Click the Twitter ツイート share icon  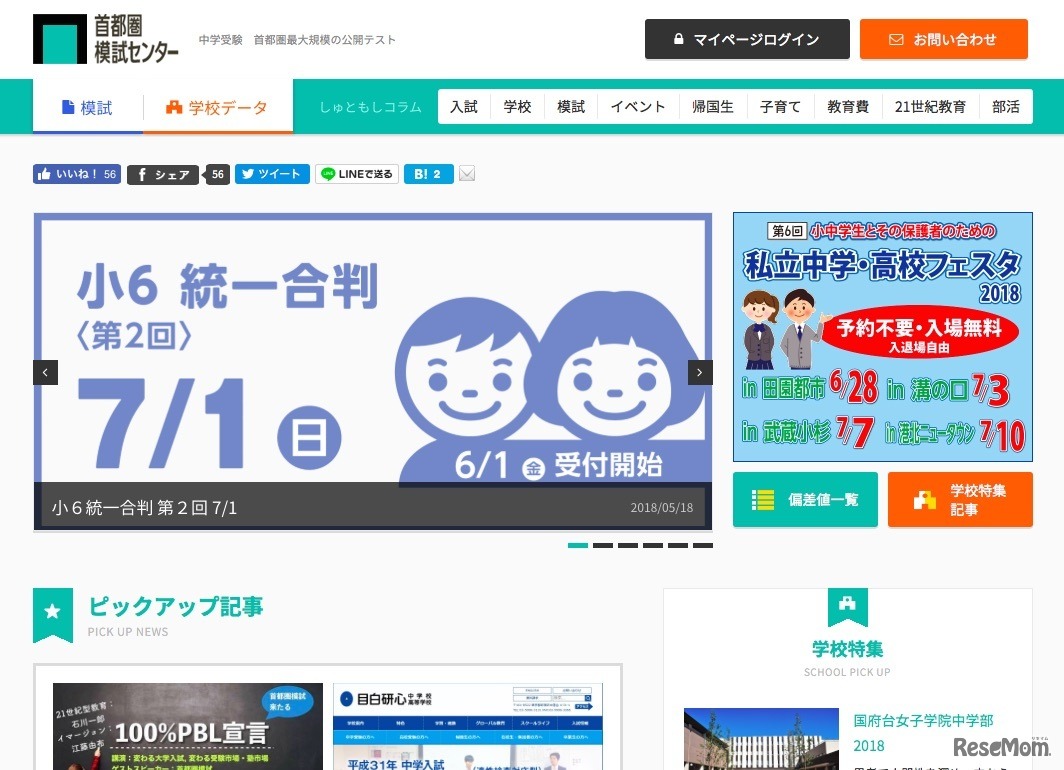[247, 174]
